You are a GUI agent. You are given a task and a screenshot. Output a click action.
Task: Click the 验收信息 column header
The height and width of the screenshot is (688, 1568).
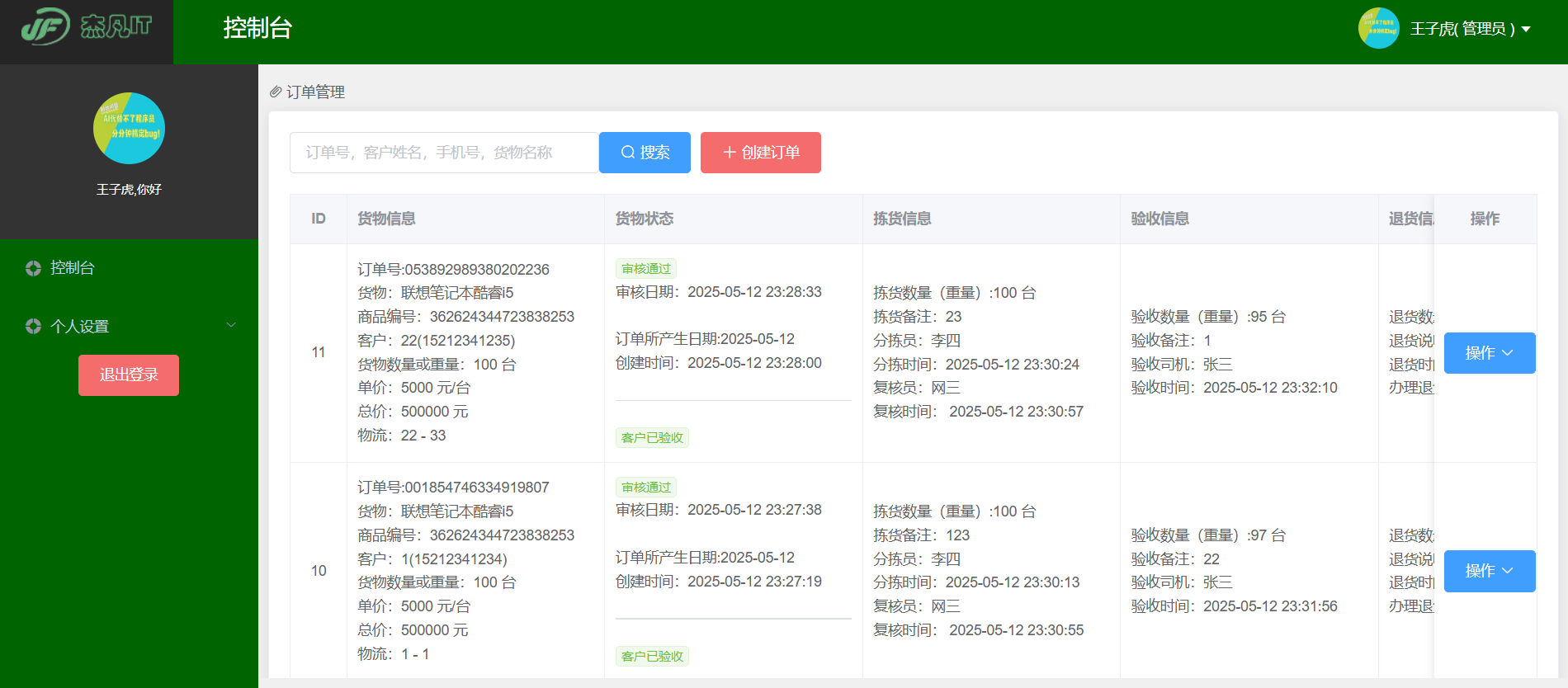click(x=1249, y=219)
